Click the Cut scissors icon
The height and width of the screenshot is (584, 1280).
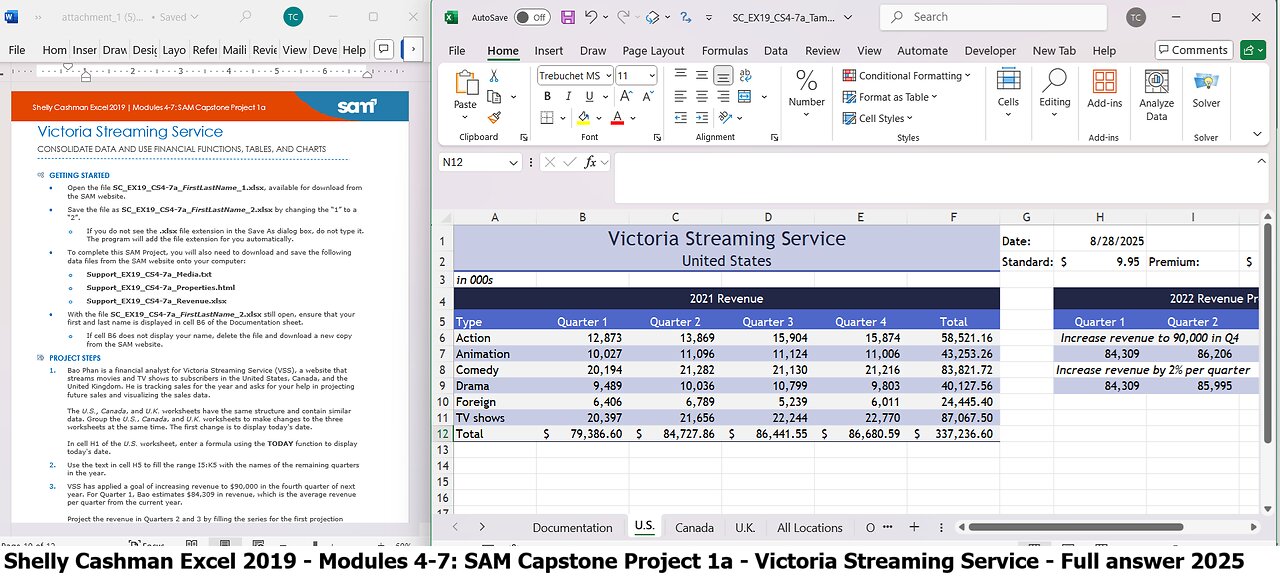[494, 76]
